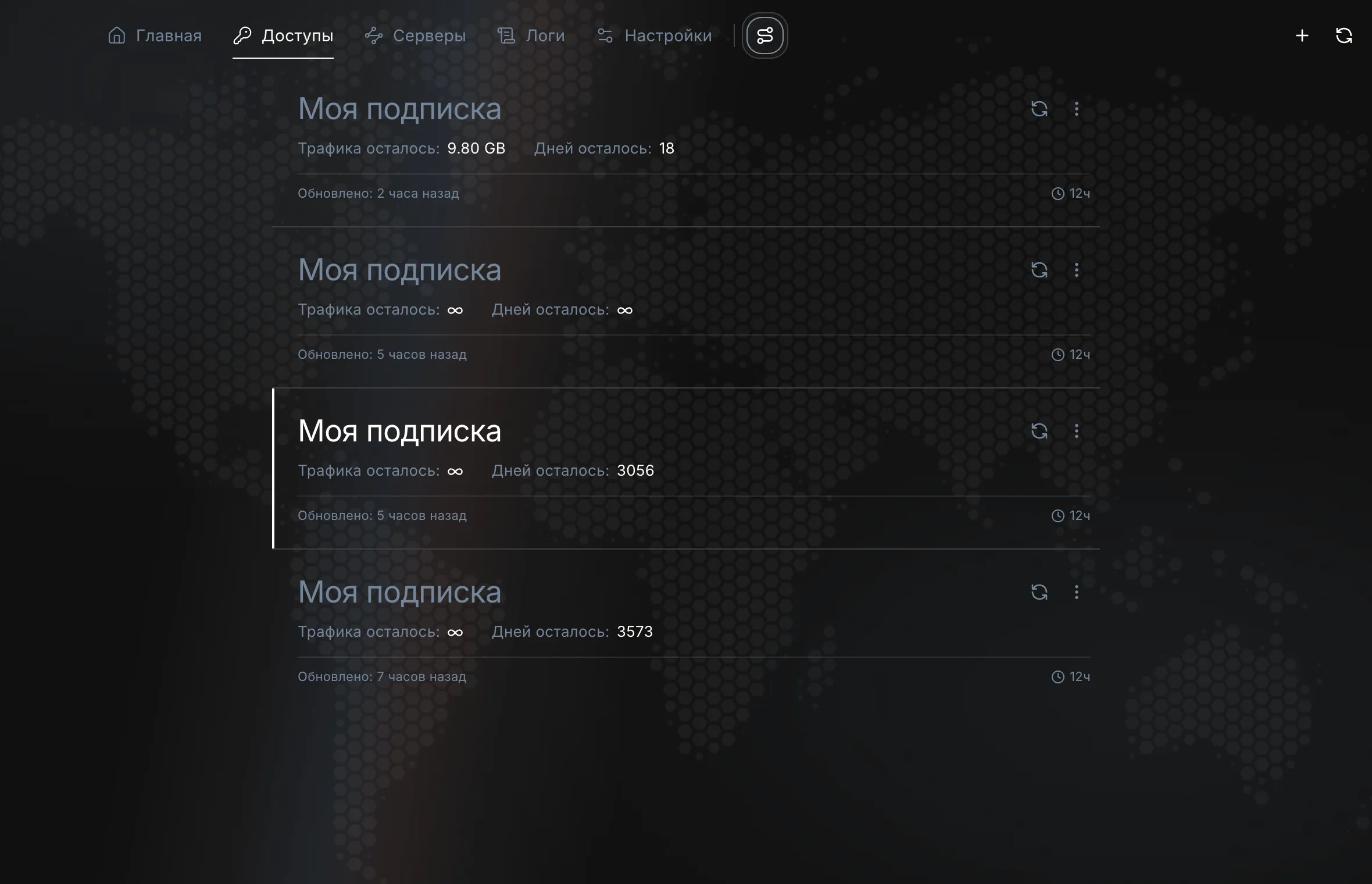Click the 12ч interval in first subscription
Viewport: 1372px width, 884px height.
tap(1071, 193)
